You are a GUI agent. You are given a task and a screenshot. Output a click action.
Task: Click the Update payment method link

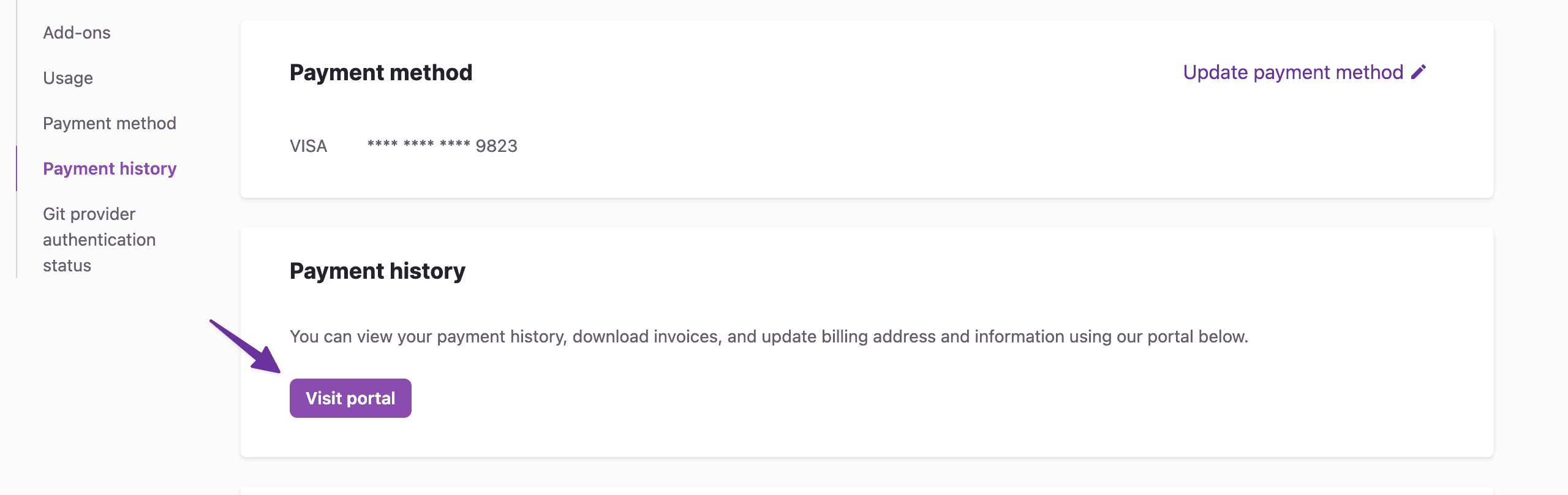[1293, 72]
